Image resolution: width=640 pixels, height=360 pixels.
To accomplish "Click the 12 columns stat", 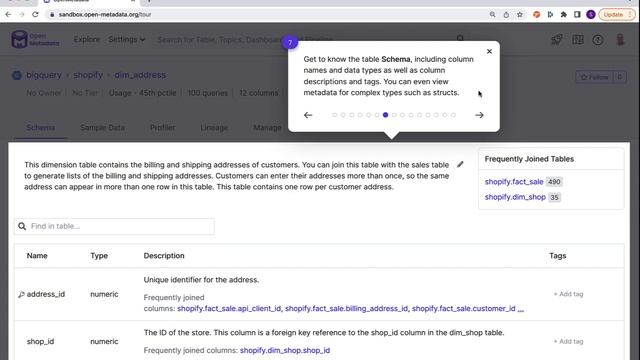I will 259,93.
